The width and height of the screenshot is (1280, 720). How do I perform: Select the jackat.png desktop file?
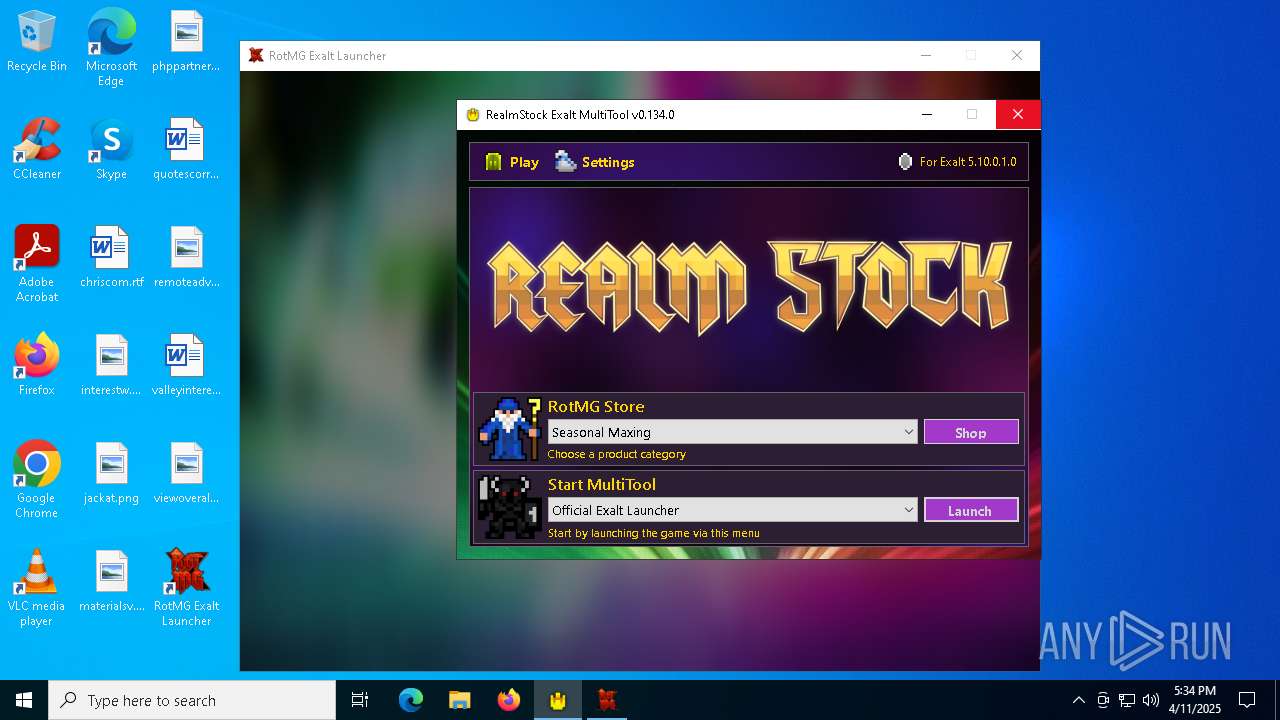point(111,474)
